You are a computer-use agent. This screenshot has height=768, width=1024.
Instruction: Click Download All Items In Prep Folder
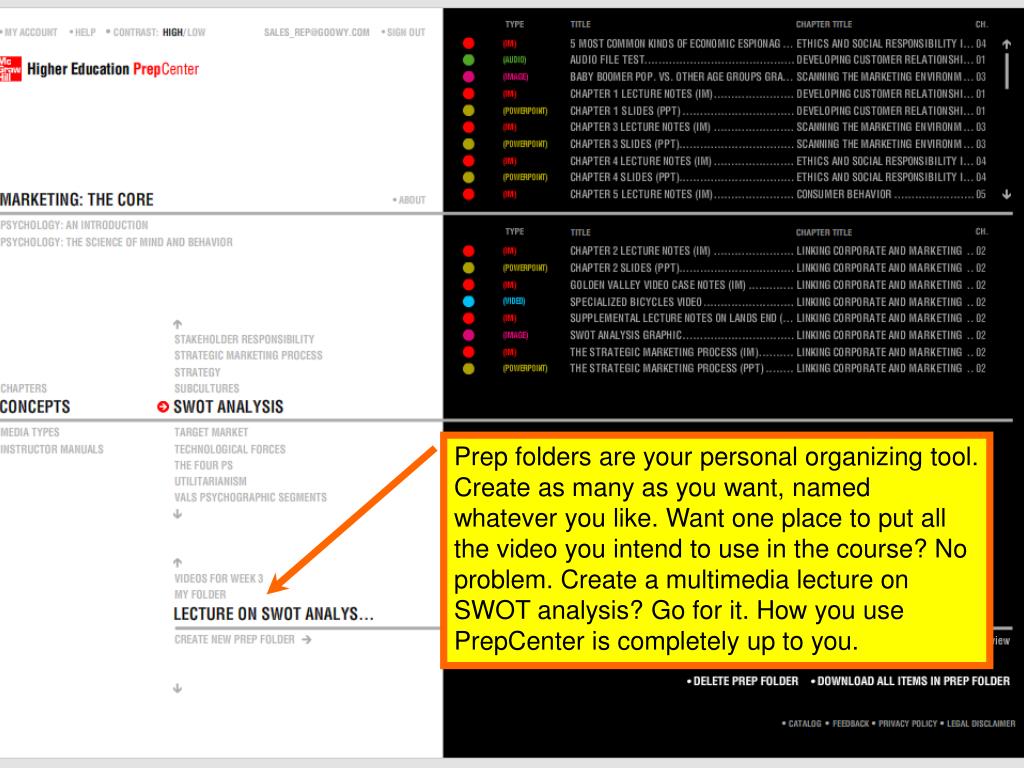tap(913, 681)
